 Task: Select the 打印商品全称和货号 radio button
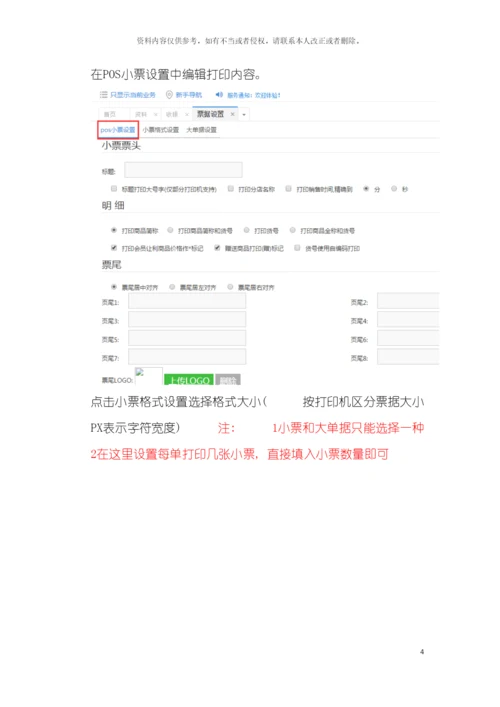[293, 230]
